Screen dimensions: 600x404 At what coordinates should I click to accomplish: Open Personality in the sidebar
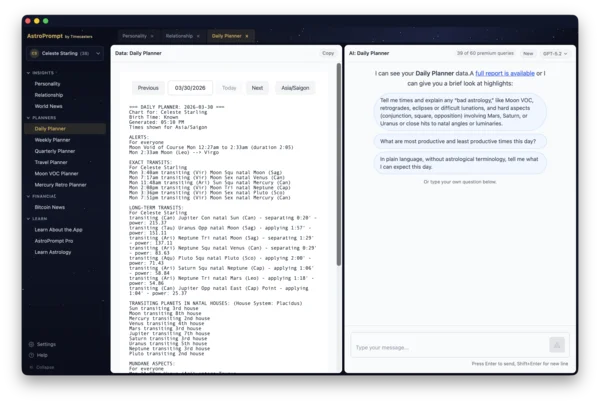click(x=47, y=84)
